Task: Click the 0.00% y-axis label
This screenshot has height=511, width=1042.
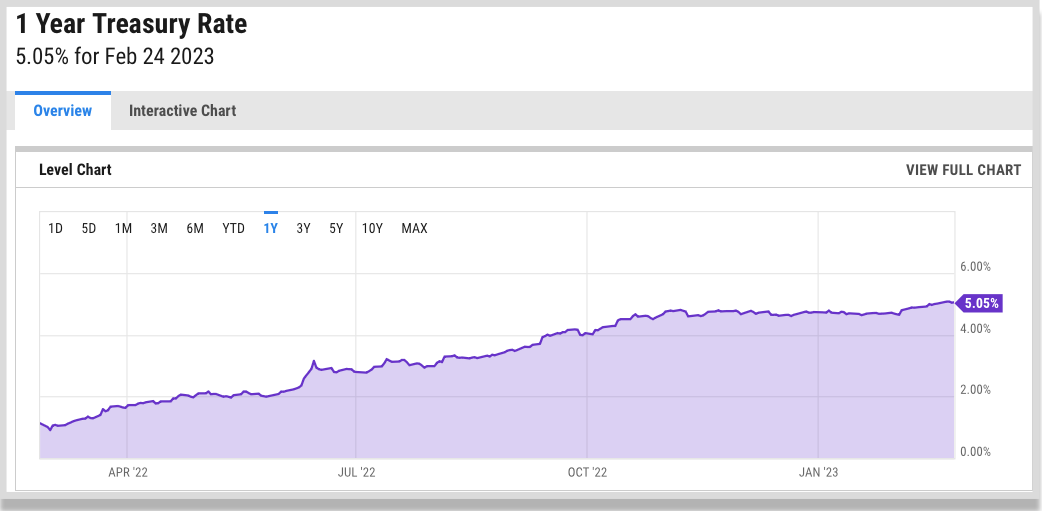Action: click(x=976, y=452)
